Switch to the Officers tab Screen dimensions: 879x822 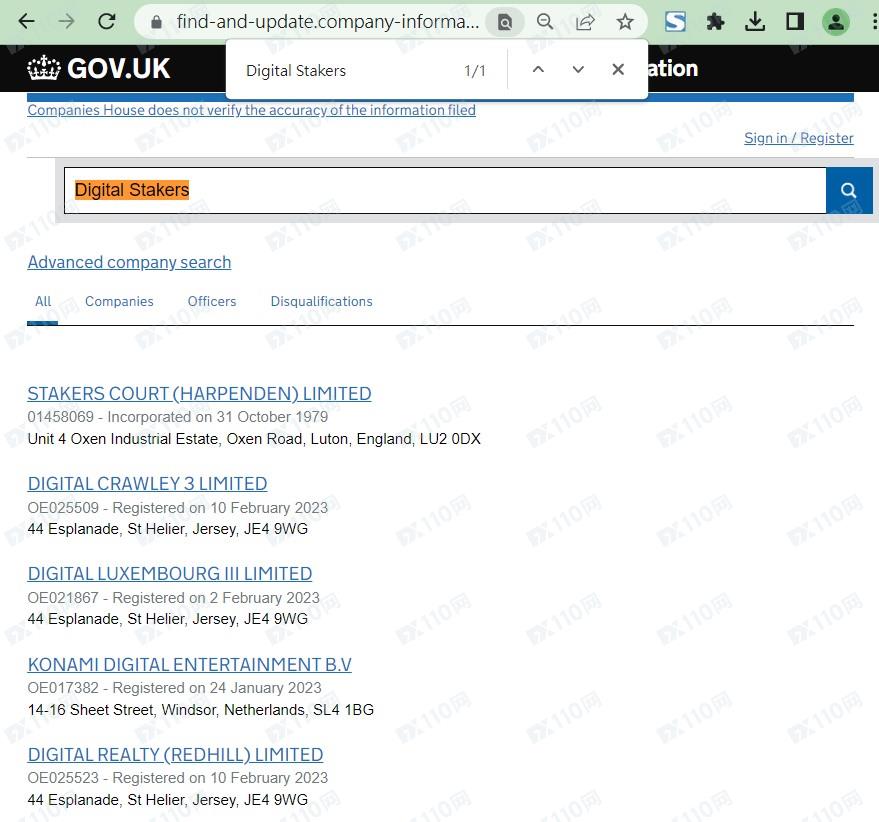click(x=212, y=301)
